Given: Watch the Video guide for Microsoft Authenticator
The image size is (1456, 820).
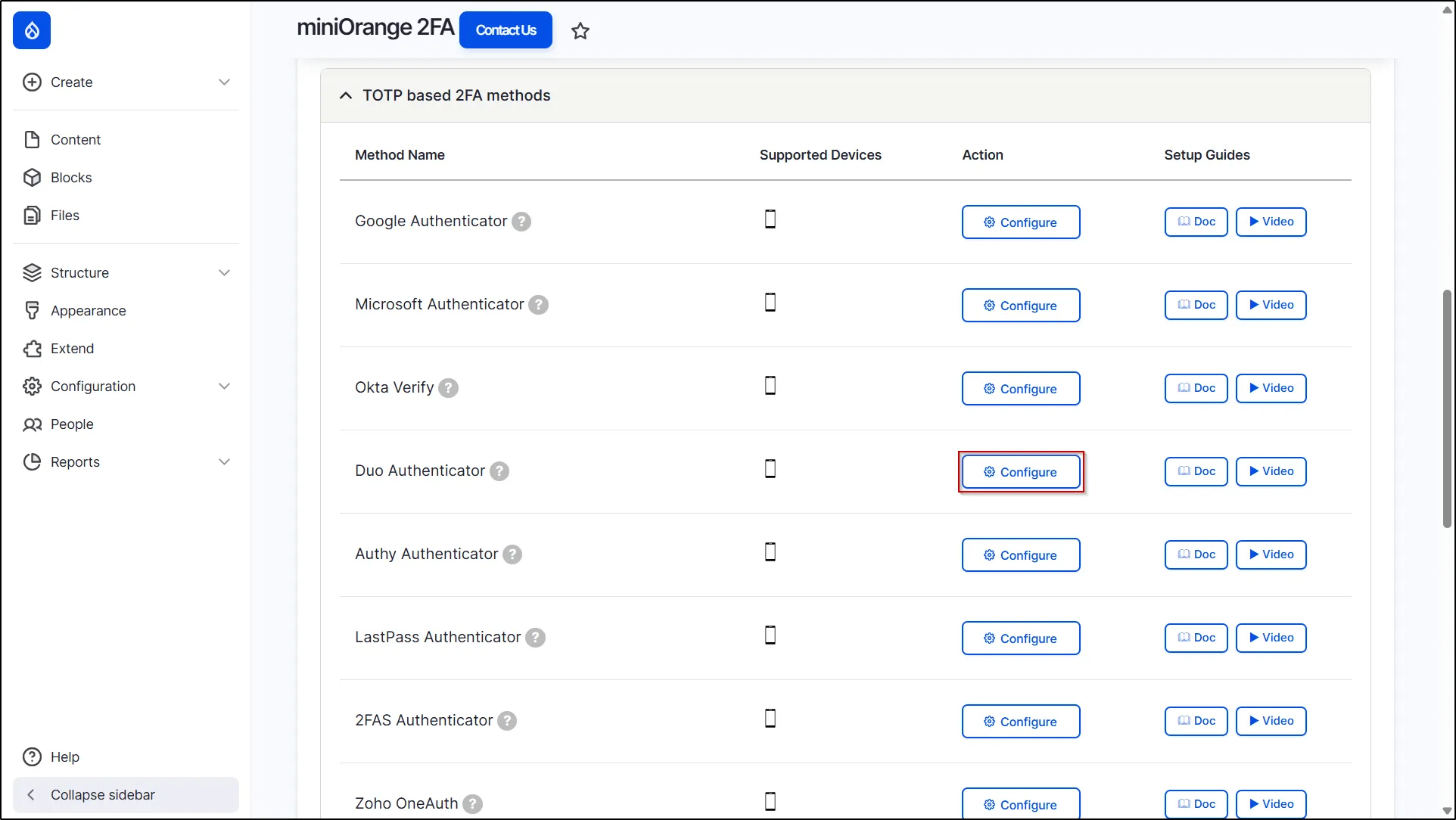Looking at the screenshot, I should pos(1271,306).
